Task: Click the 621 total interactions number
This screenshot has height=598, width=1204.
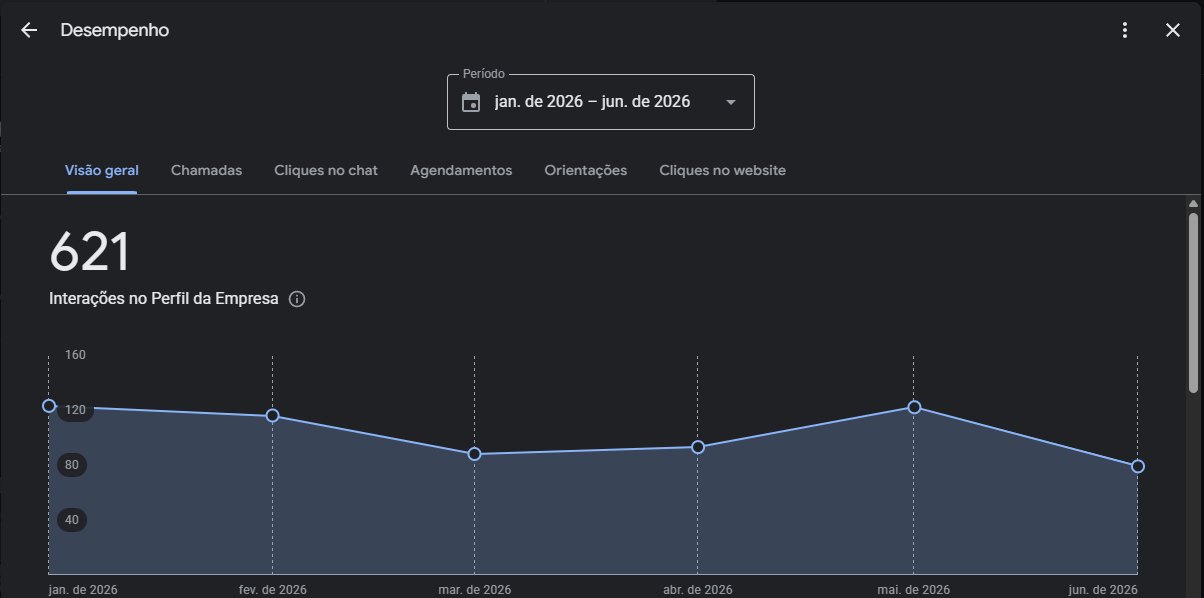Action: click(91, 252)
